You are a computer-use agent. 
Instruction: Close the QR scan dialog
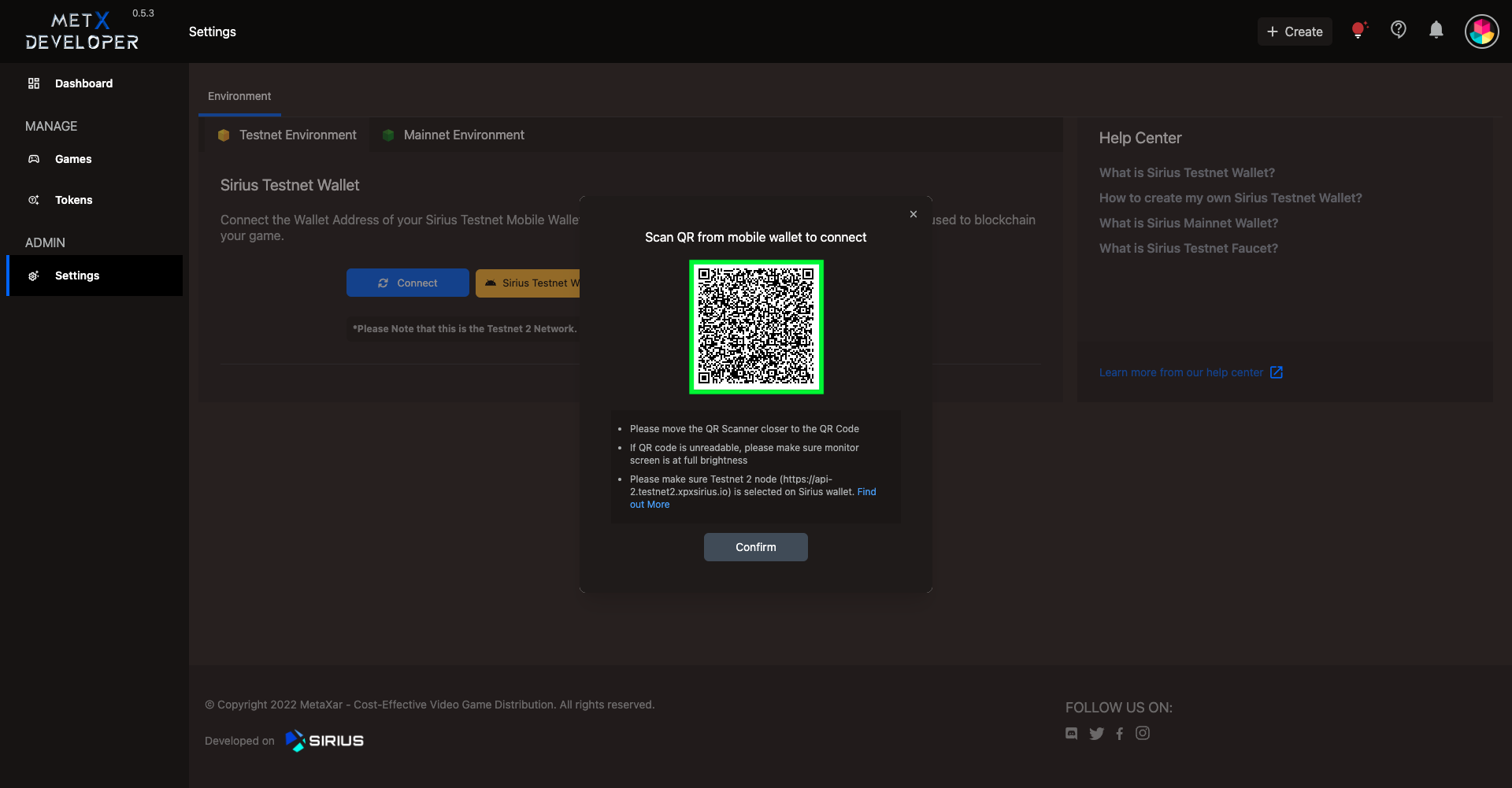(x=913, y=214)
